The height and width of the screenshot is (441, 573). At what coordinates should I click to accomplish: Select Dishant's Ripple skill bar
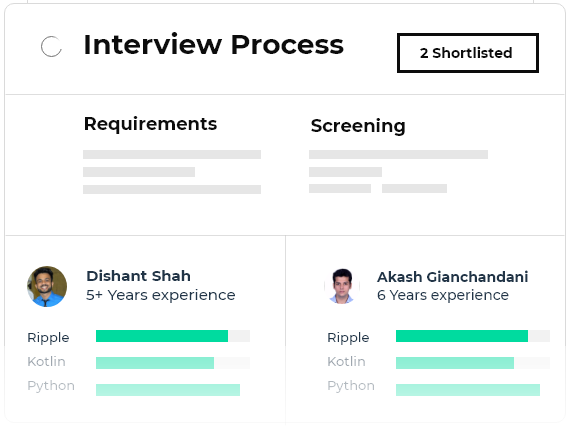click(x=173, y=336)
